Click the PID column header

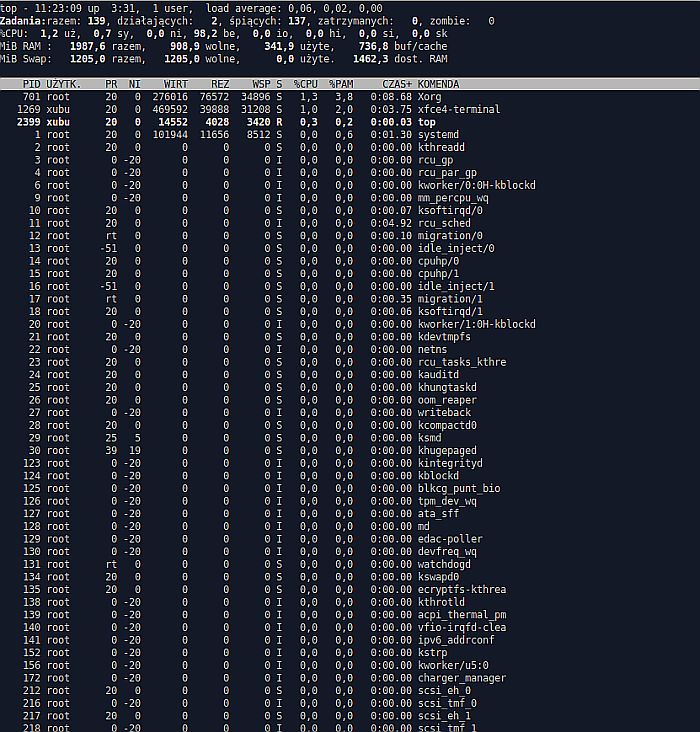(x=32, y=84)
